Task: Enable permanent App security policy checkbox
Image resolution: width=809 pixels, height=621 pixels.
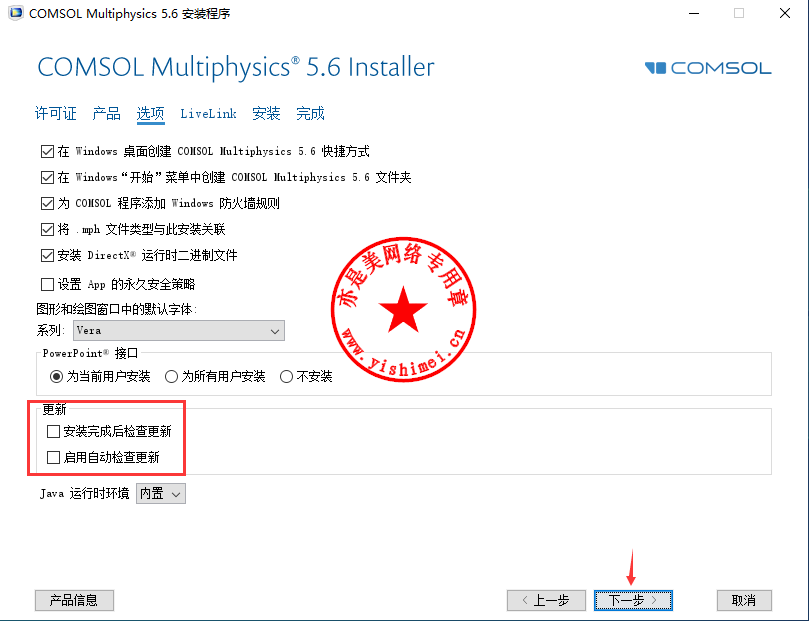Action: click(47, 284)
